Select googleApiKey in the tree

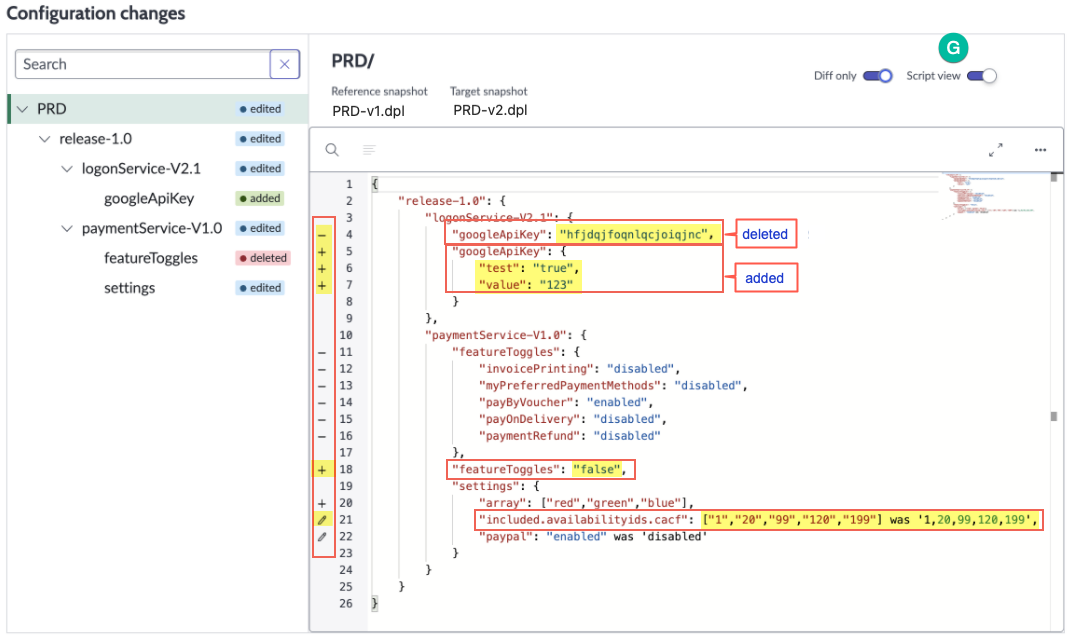tap(149, 198)
